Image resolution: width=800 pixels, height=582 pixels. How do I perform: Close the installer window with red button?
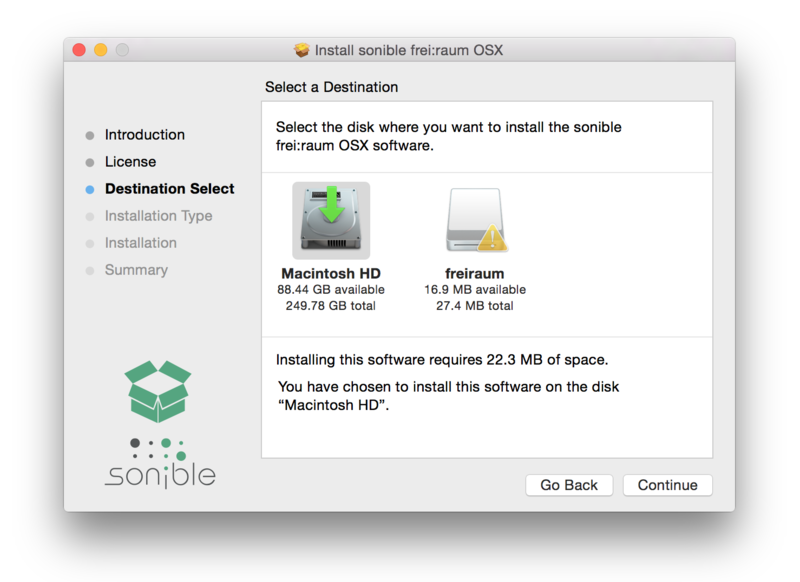tap(79, 50)
